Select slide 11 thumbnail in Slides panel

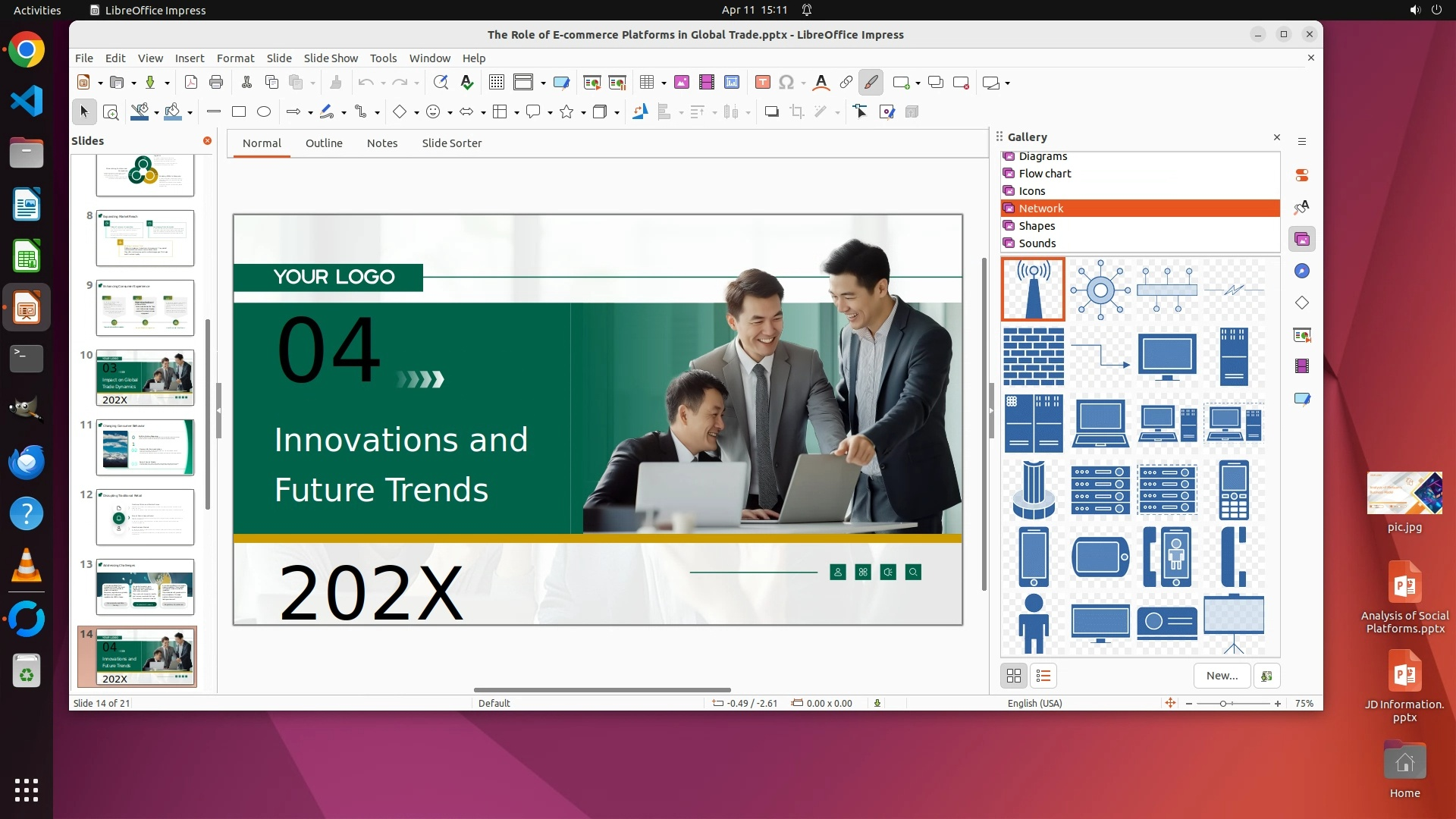[145, 448]
